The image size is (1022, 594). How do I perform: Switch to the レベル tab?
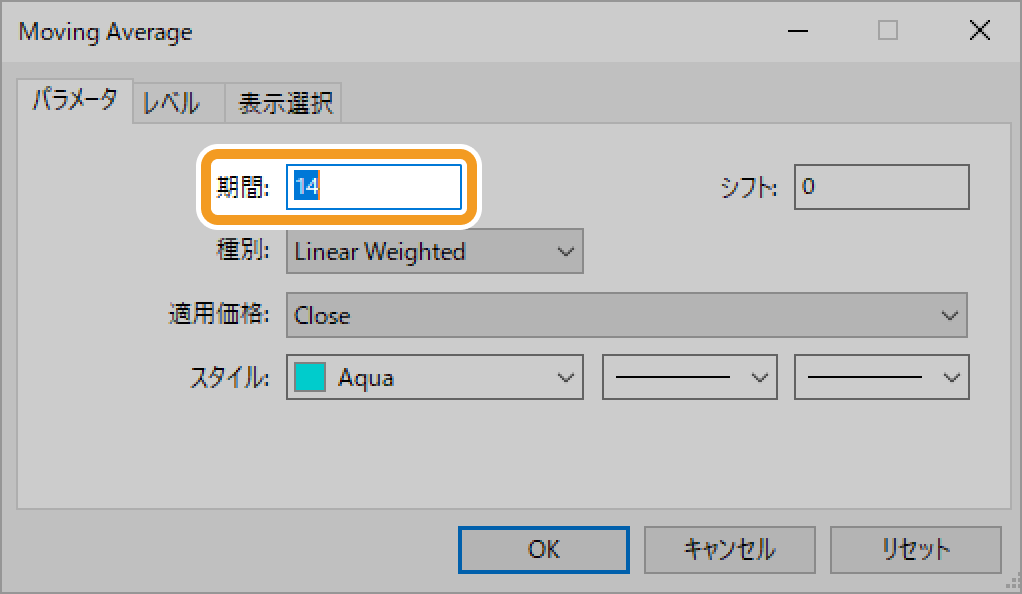(171, 103)
